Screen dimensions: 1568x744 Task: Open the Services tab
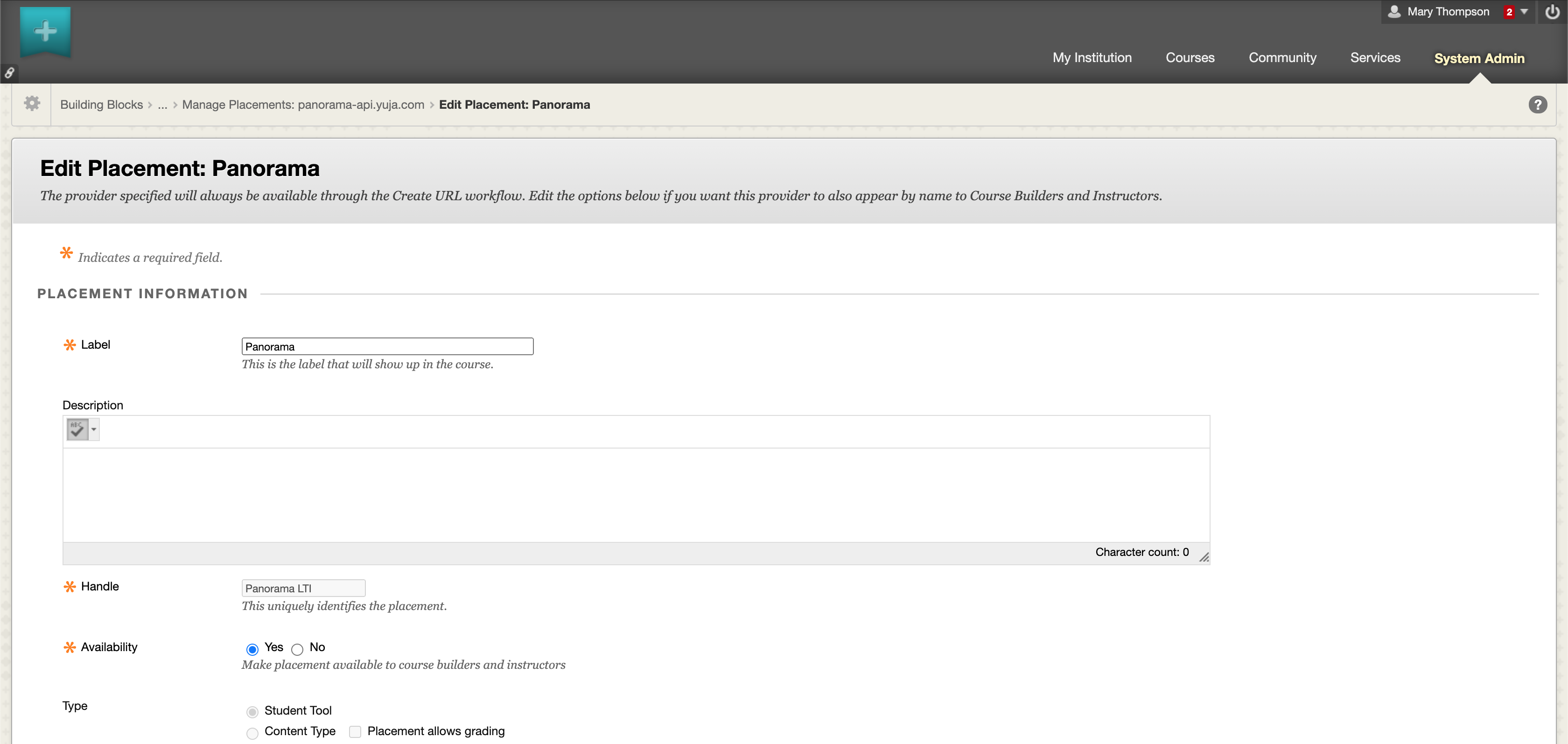[1375, 58]
